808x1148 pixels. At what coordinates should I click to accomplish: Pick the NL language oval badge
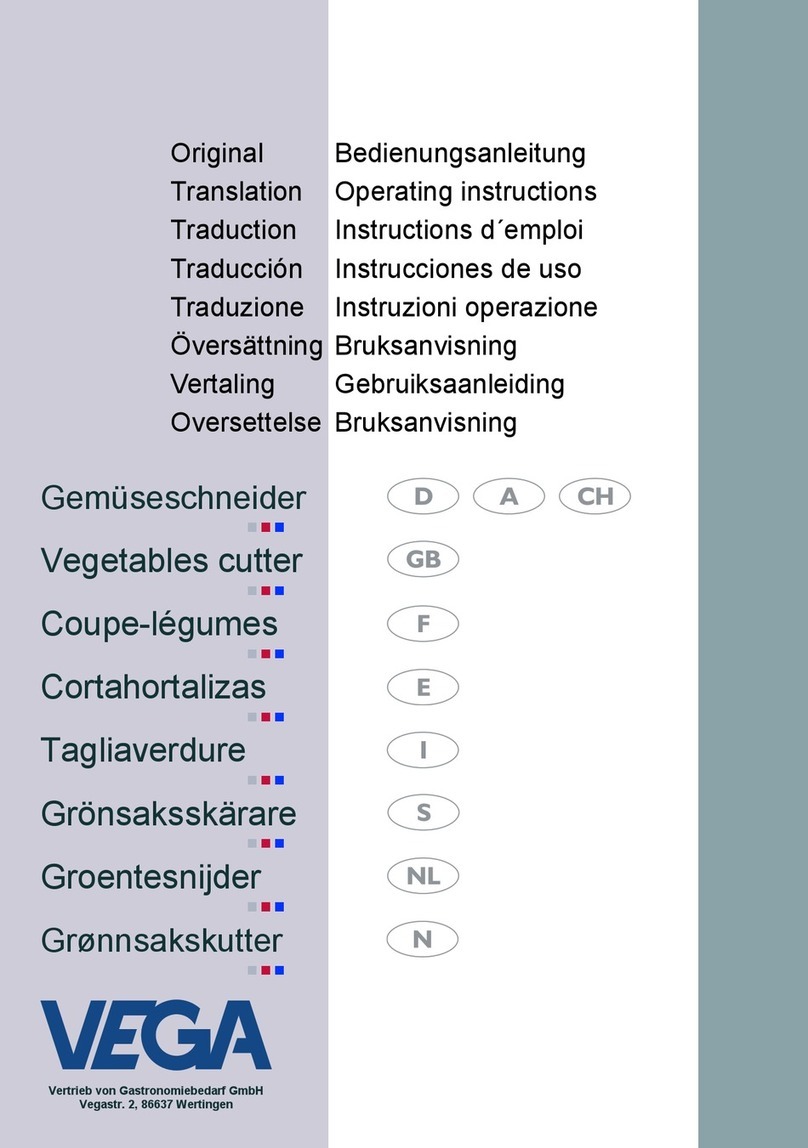423,876
